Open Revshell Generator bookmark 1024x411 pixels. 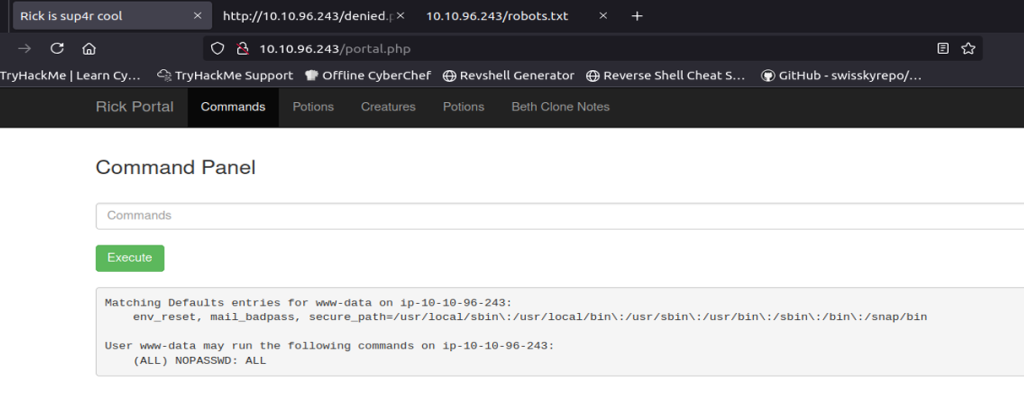(509, 75)
